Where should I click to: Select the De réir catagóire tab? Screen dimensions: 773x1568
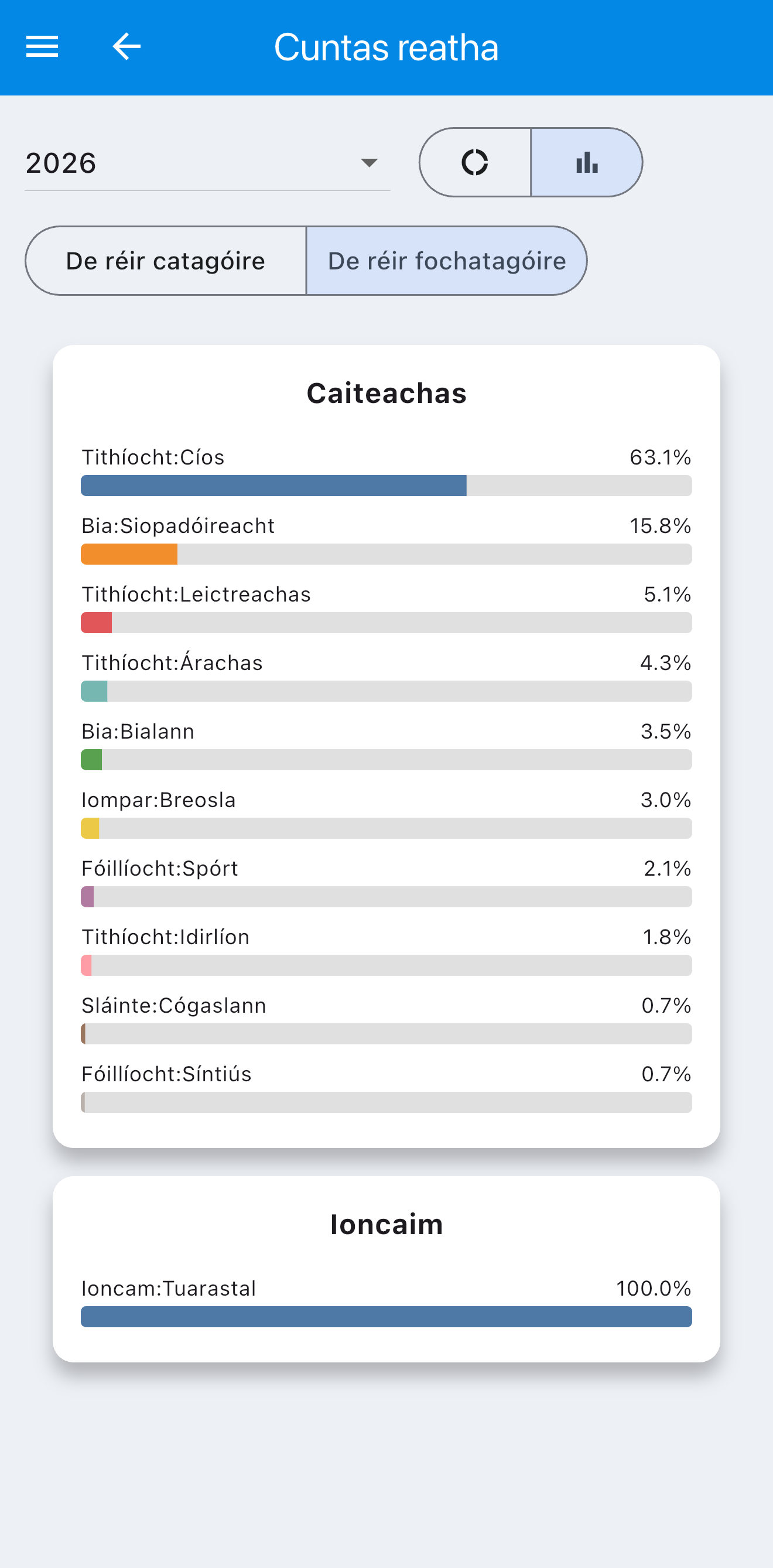pos(166,261)
